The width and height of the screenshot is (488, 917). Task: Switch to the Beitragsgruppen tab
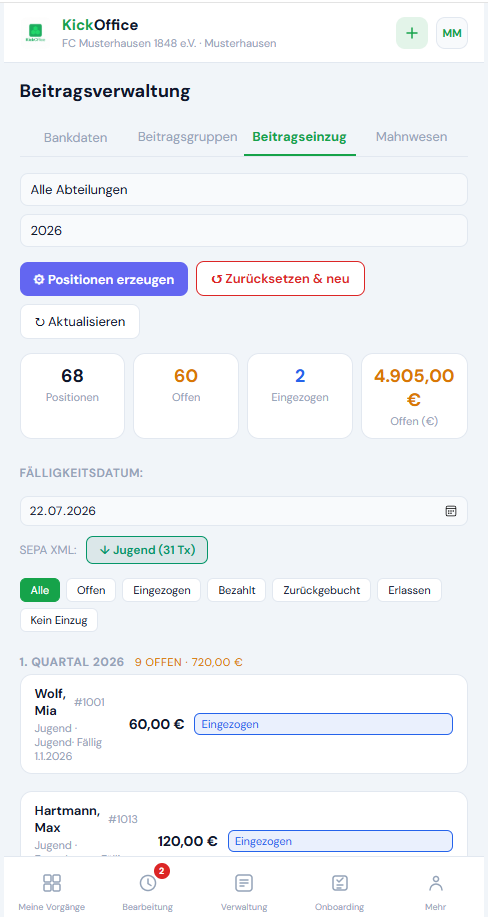(188, 137)
